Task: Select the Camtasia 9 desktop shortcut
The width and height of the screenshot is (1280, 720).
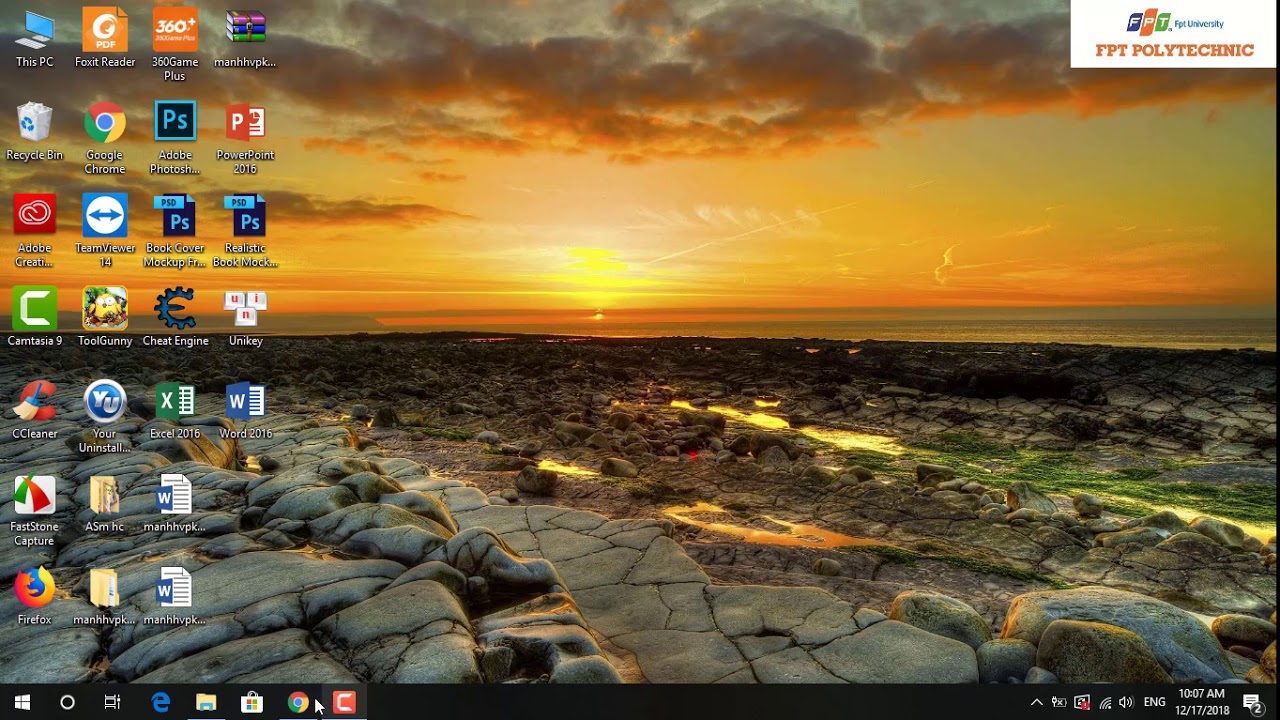Action: (34, 318)
